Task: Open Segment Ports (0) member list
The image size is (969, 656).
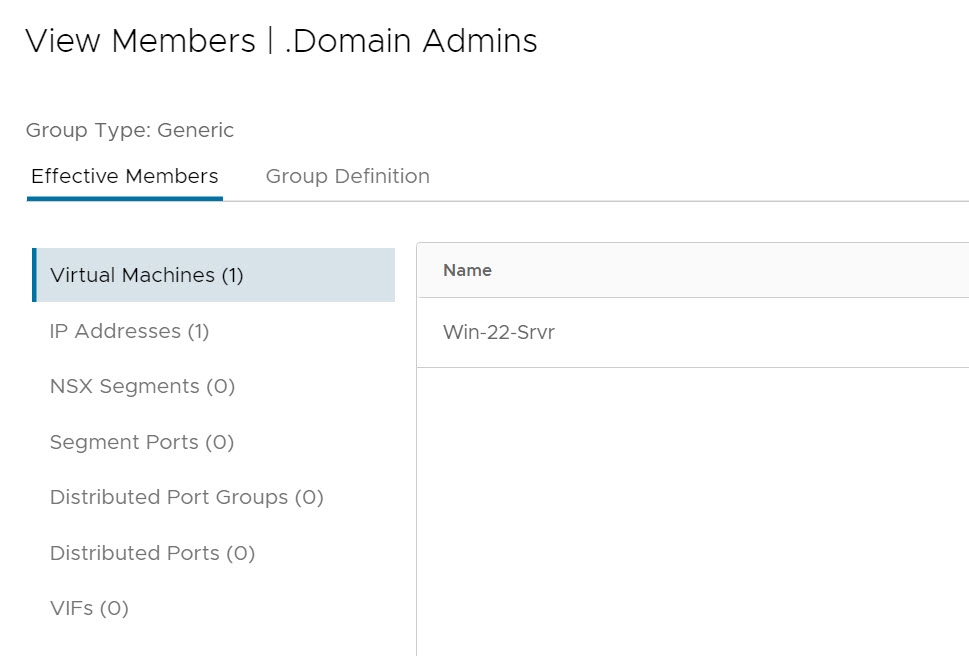Action: tap(141, 442)
